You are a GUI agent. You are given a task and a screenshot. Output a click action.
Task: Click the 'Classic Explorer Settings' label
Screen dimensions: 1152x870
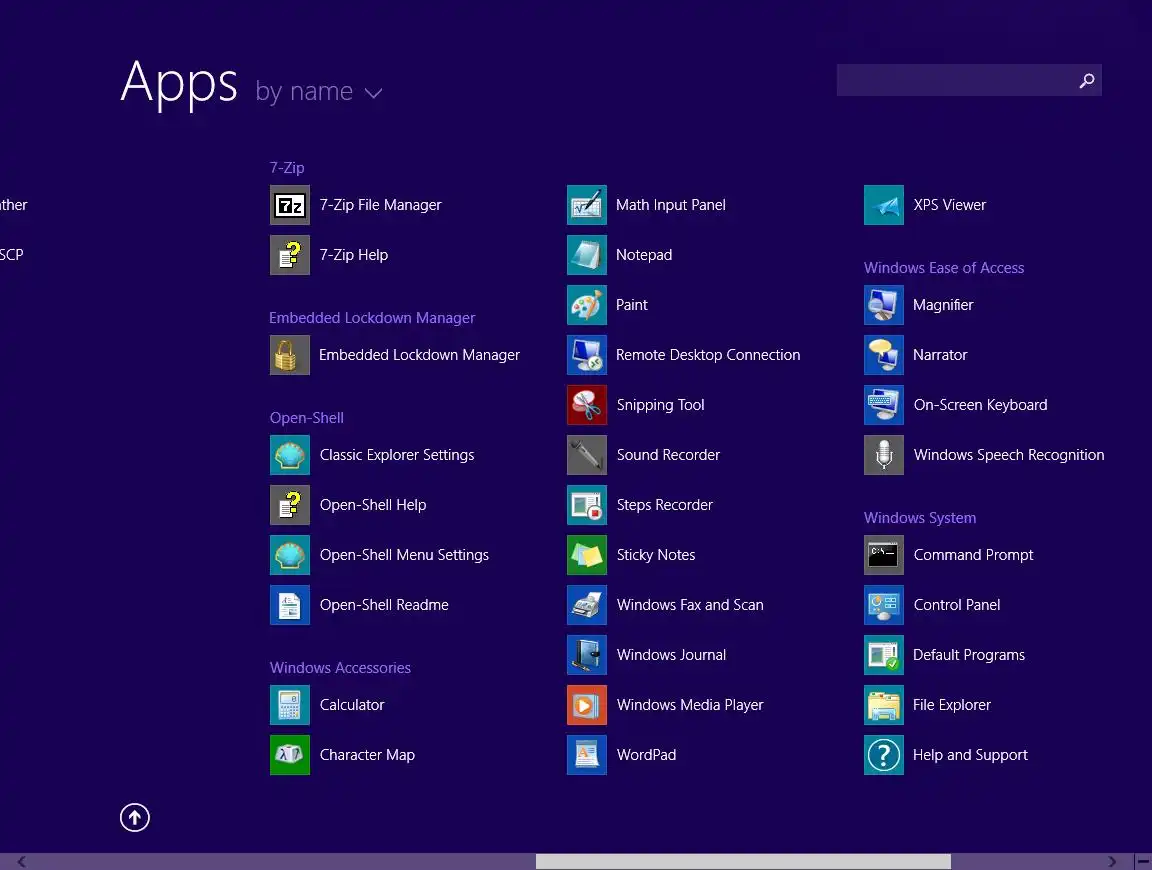pyautogui.click(x=397, y=455)
